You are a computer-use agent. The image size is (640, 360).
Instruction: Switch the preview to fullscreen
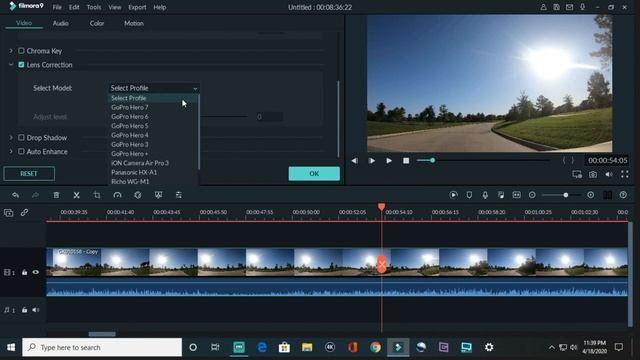[x=625, y=174]
